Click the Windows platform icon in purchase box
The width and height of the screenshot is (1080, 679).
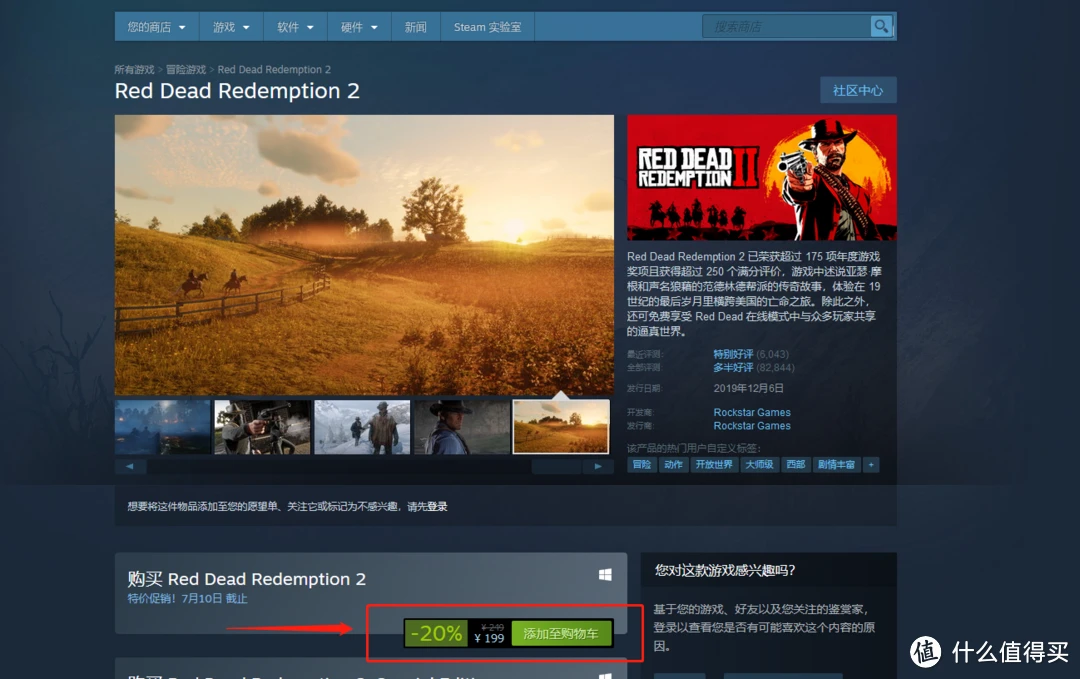coord(605,574)
